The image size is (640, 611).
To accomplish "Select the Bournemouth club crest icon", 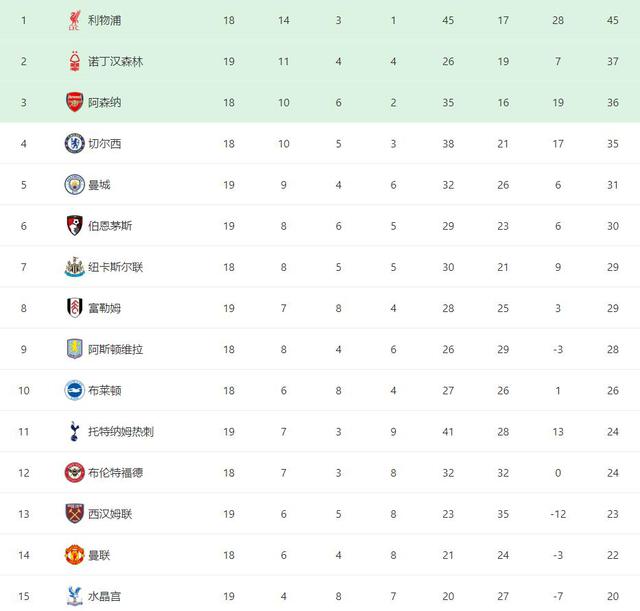I will [x=74, y=226].
